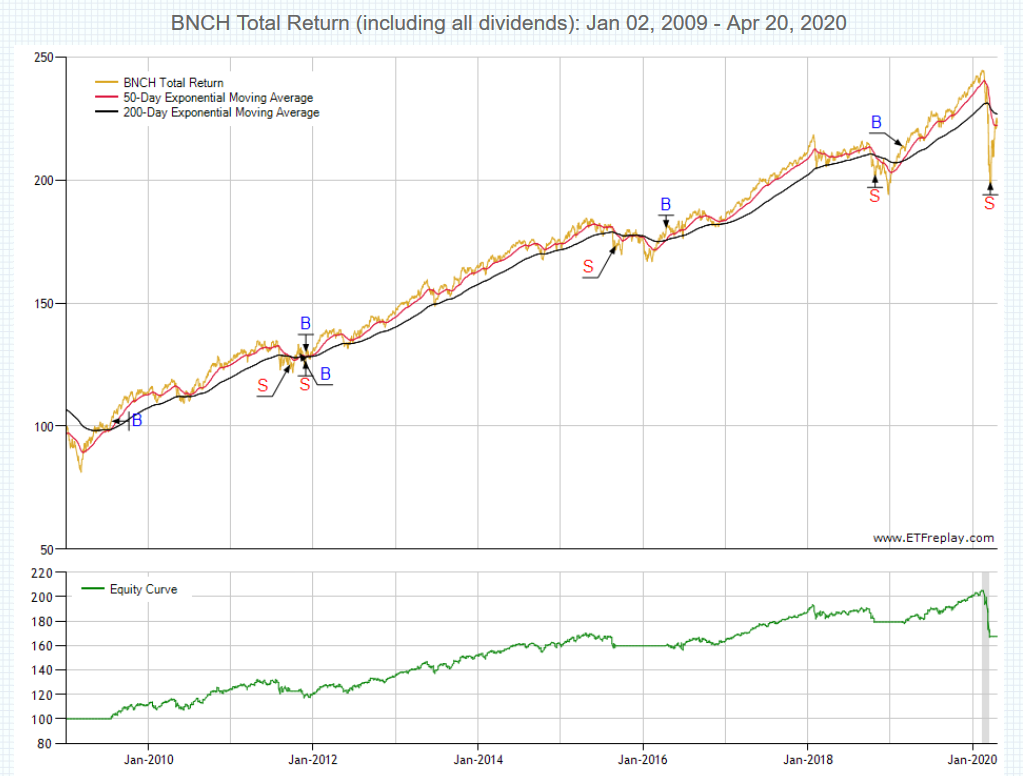The image size is (1023, 776).
Task: Click the blue B buy marker near 2009
Action: 137,421
